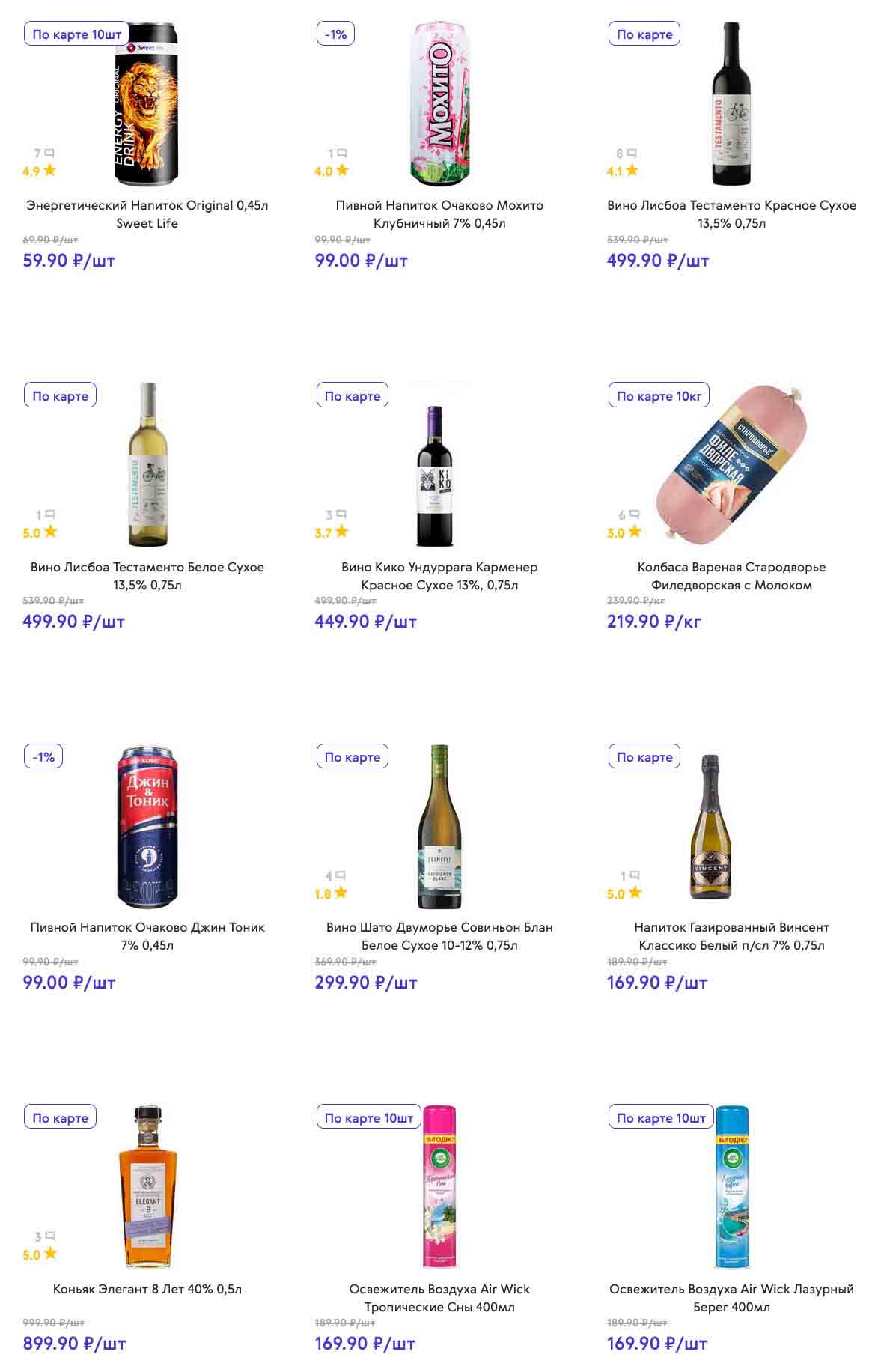881x1372 pixels.
Task: Open the Ochakovo Gin Tonic can image
Action: [147, 826]
